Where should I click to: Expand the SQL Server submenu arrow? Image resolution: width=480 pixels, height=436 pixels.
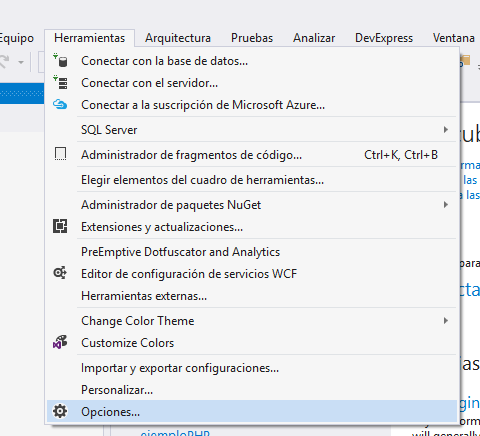(x=446, y=129)
